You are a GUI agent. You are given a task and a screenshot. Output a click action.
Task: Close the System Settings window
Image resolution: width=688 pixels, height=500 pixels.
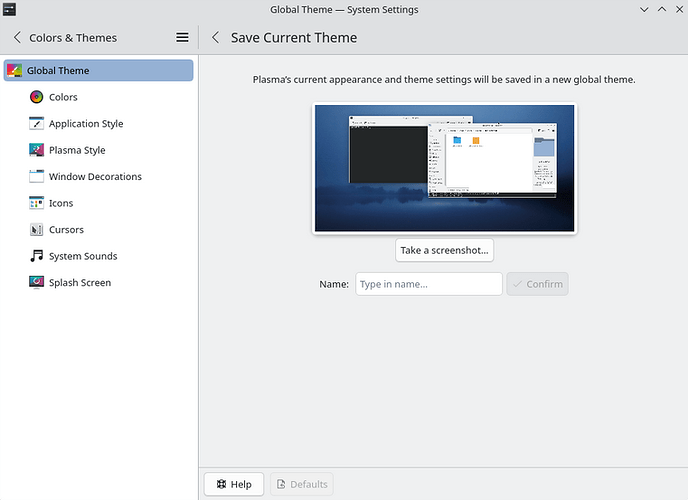(x=679, y=9)
